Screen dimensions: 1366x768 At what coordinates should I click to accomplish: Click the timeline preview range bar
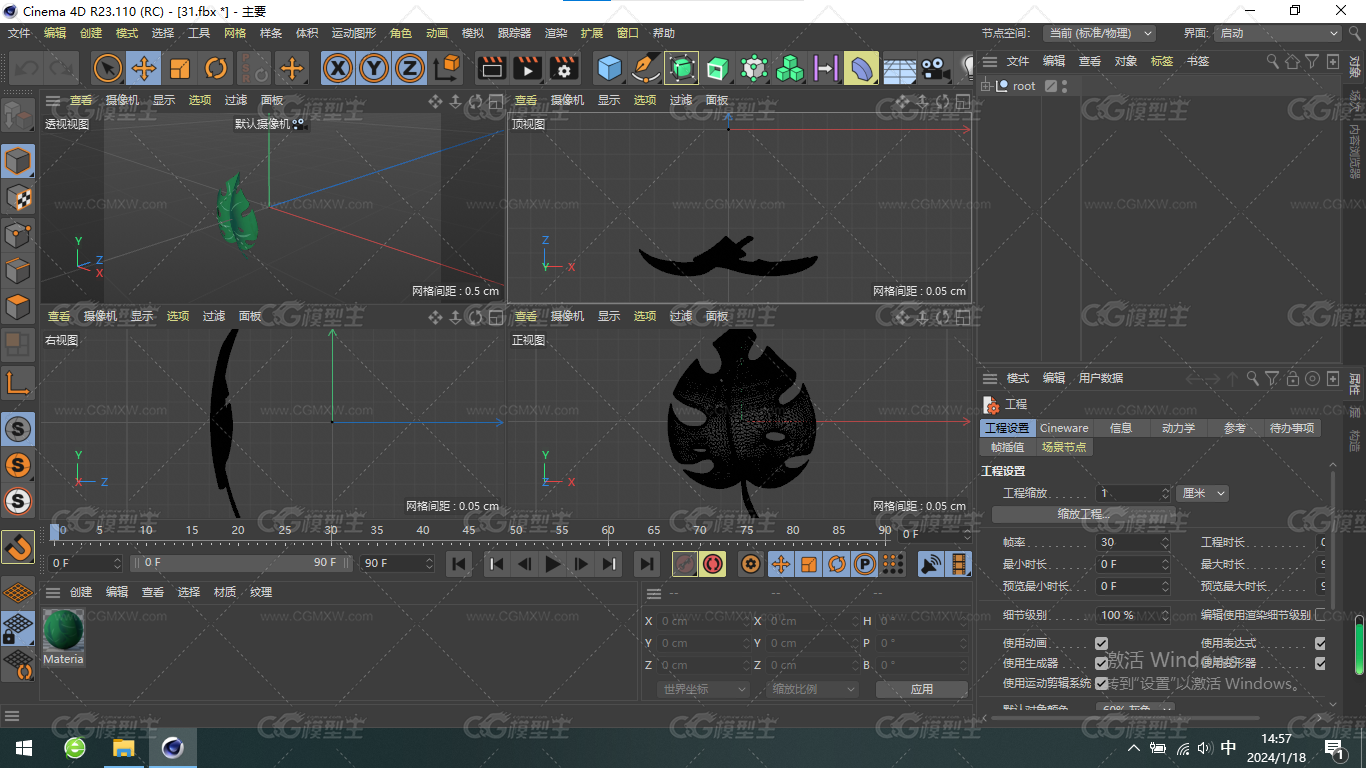(x=242, y=563)
